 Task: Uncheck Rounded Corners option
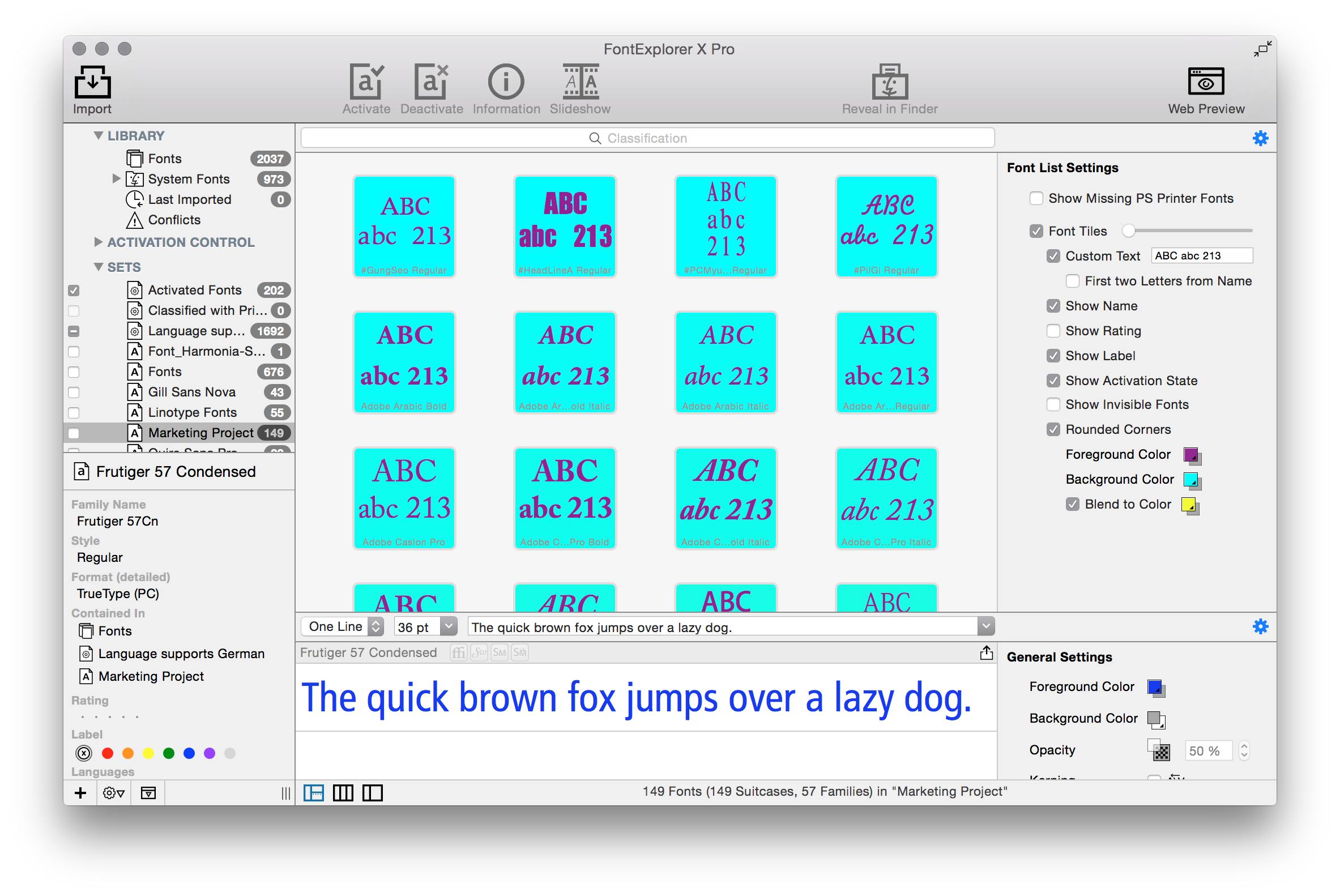tap(1053, 429)
